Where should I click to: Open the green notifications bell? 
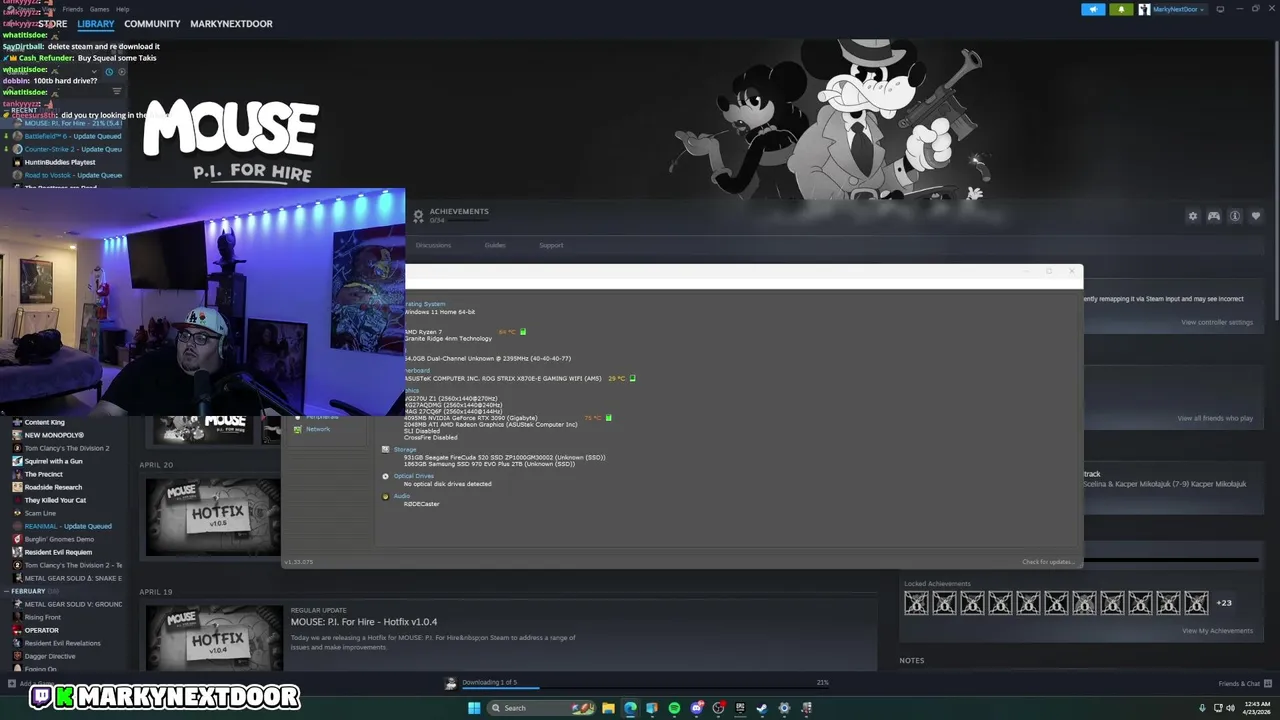tap(1120, 9)
